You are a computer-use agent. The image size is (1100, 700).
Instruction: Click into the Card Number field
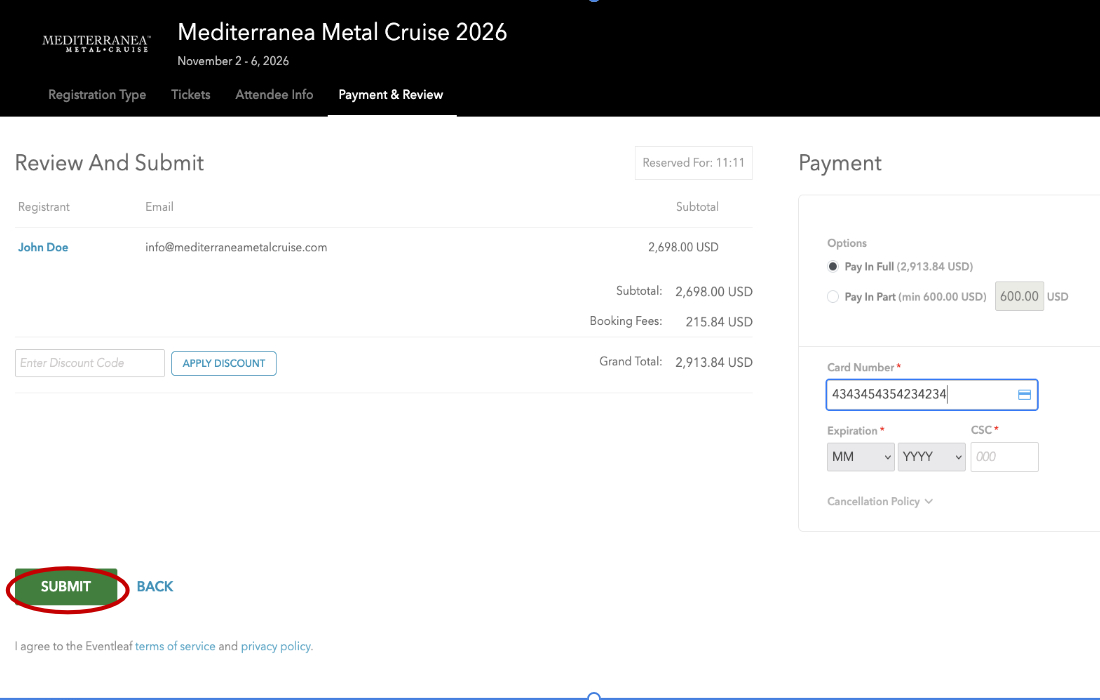pos(920,395)
